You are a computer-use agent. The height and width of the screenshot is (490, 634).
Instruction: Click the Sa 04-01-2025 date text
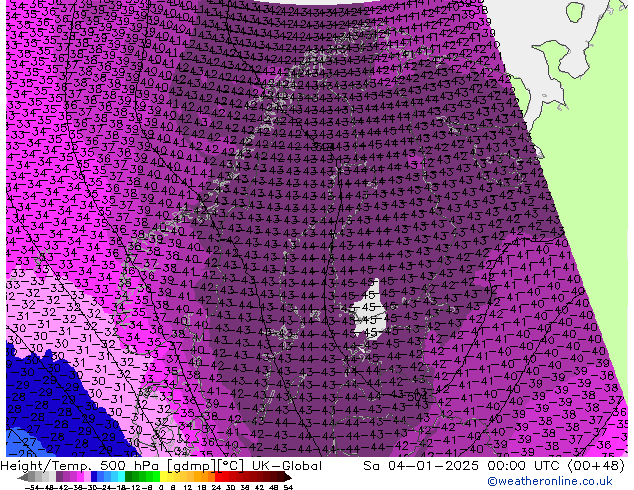click(423, 466)
